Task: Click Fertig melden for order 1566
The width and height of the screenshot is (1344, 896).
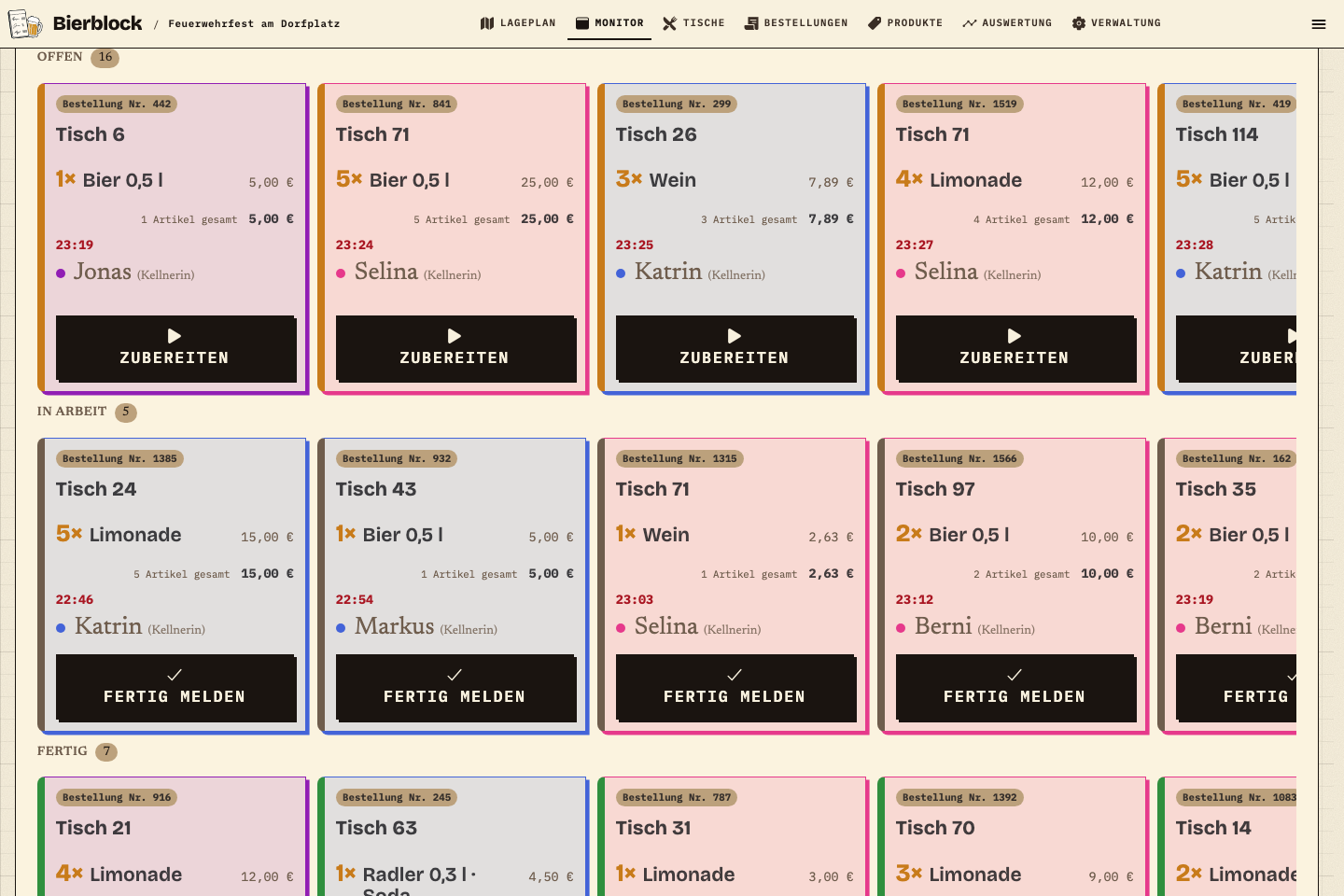Action: [1015, 688]
